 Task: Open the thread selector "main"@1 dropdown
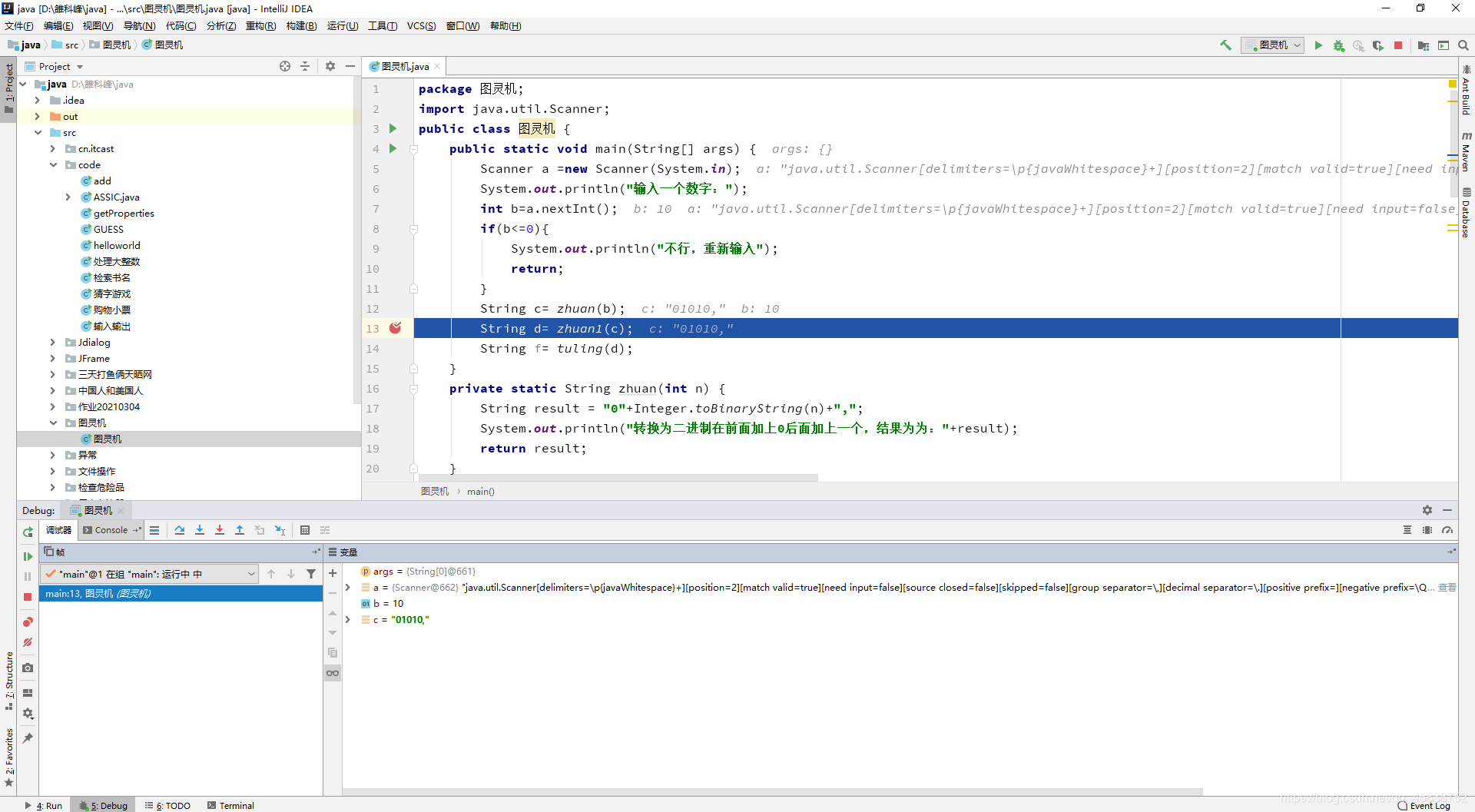150,574
